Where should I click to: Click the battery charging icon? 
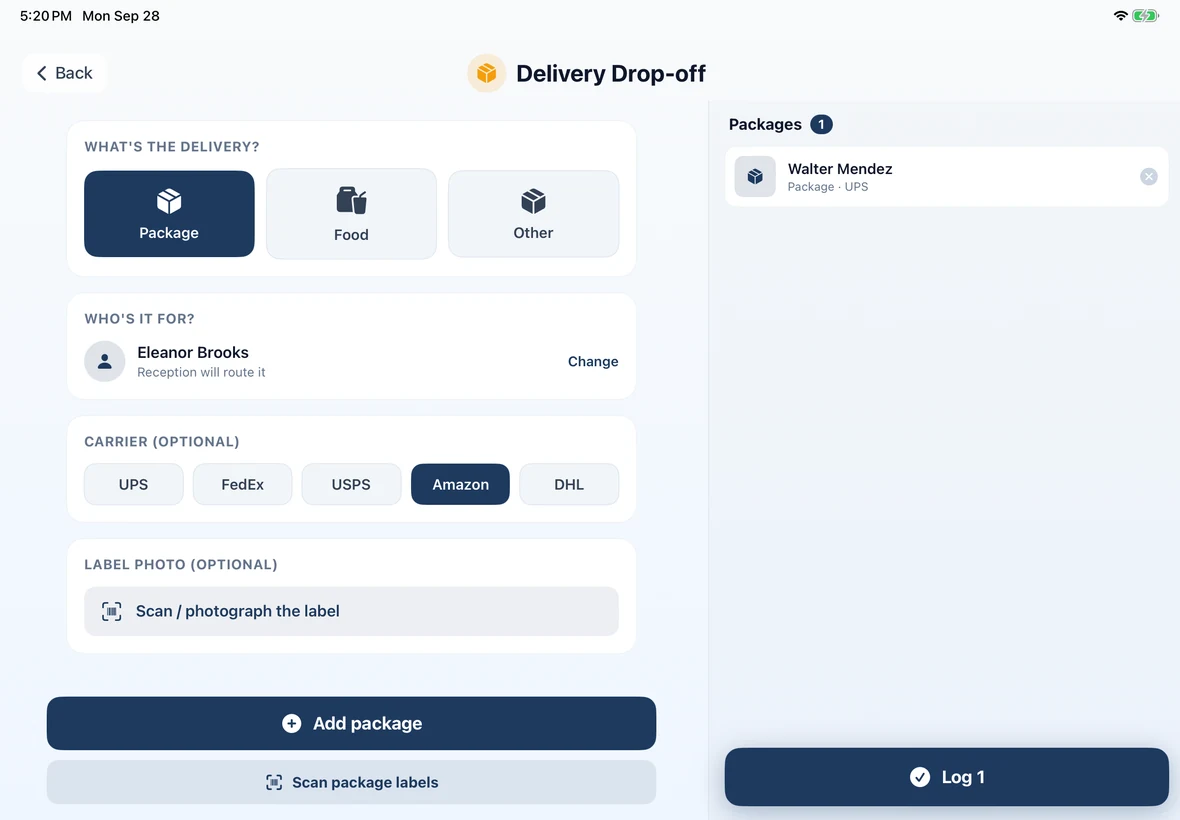[x=1146, y=16]
